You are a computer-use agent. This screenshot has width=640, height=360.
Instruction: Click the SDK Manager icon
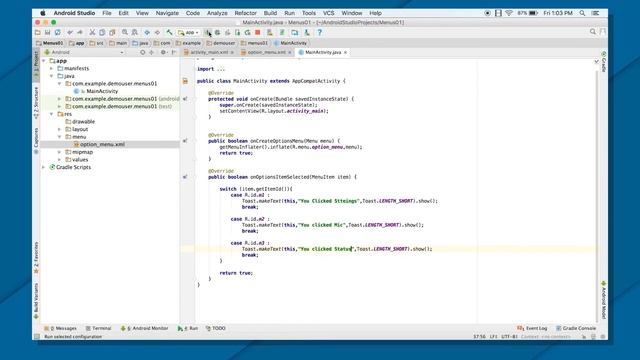pyautogui.click(x=307, y=32)
